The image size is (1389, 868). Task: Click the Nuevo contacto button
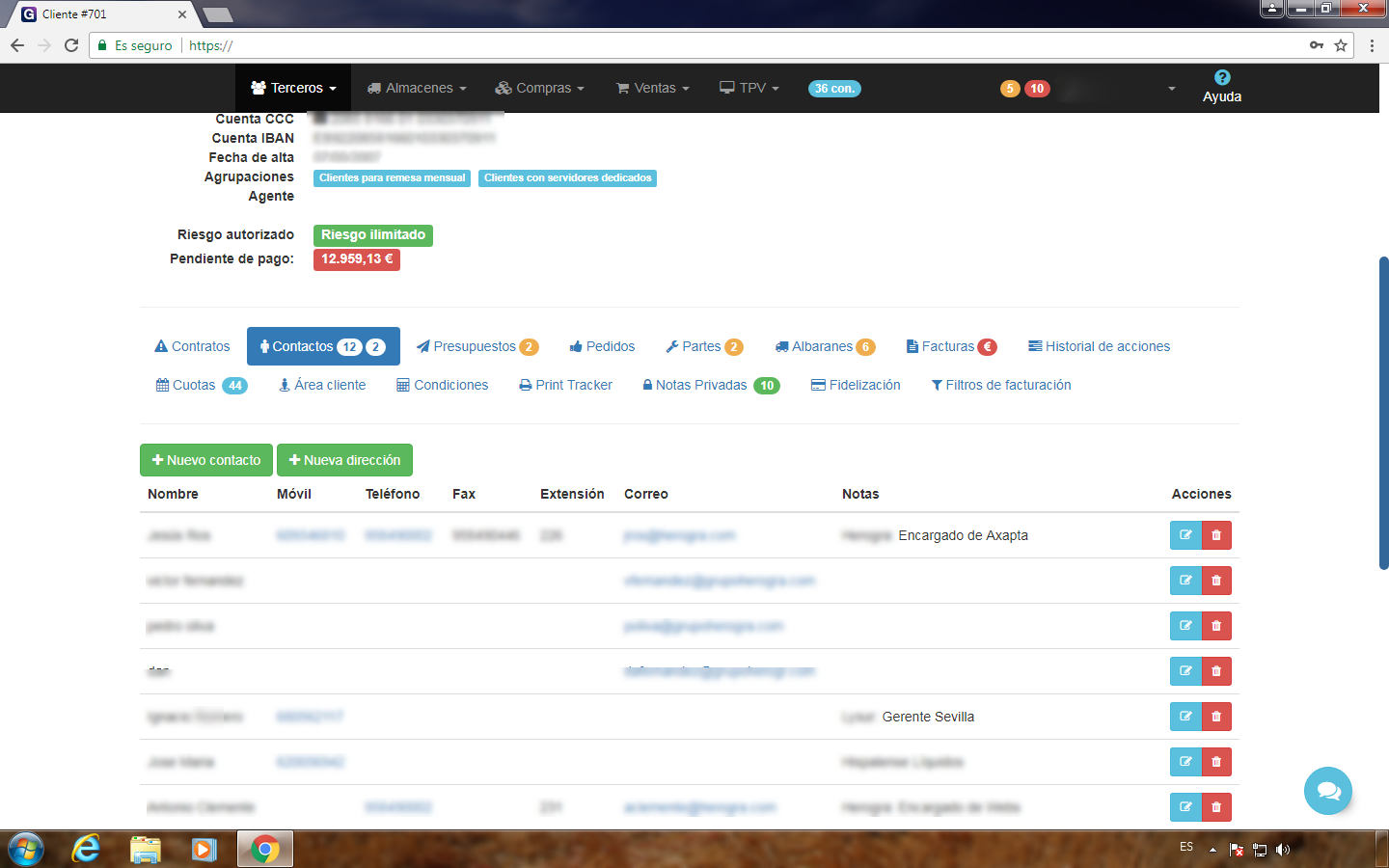[206, 460]
